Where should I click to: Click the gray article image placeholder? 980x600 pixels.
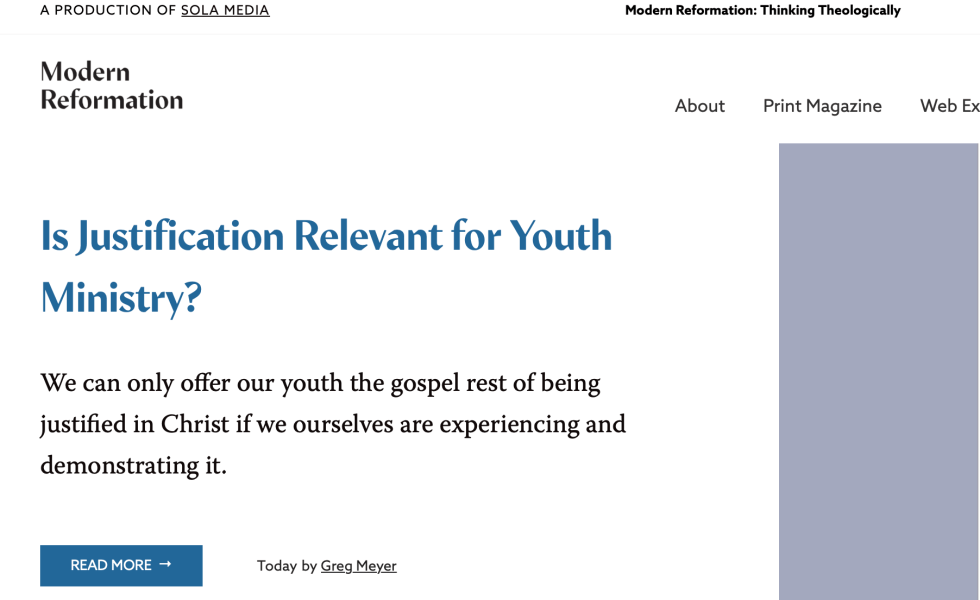tap(878, 370)
